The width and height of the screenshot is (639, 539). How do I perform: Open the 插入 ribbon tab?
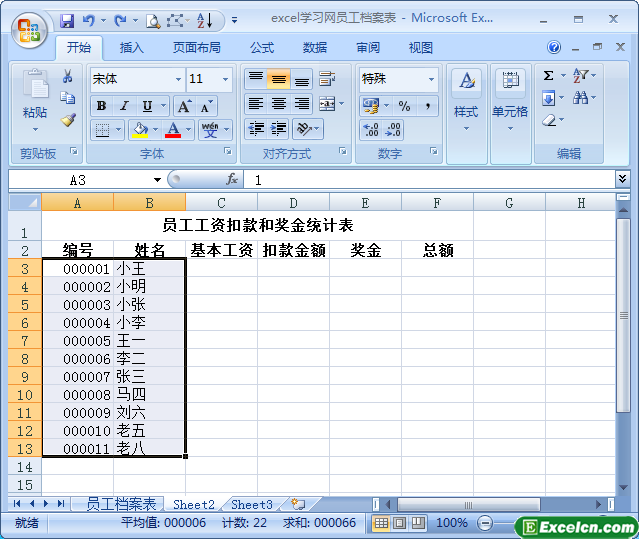click(131, 47)
